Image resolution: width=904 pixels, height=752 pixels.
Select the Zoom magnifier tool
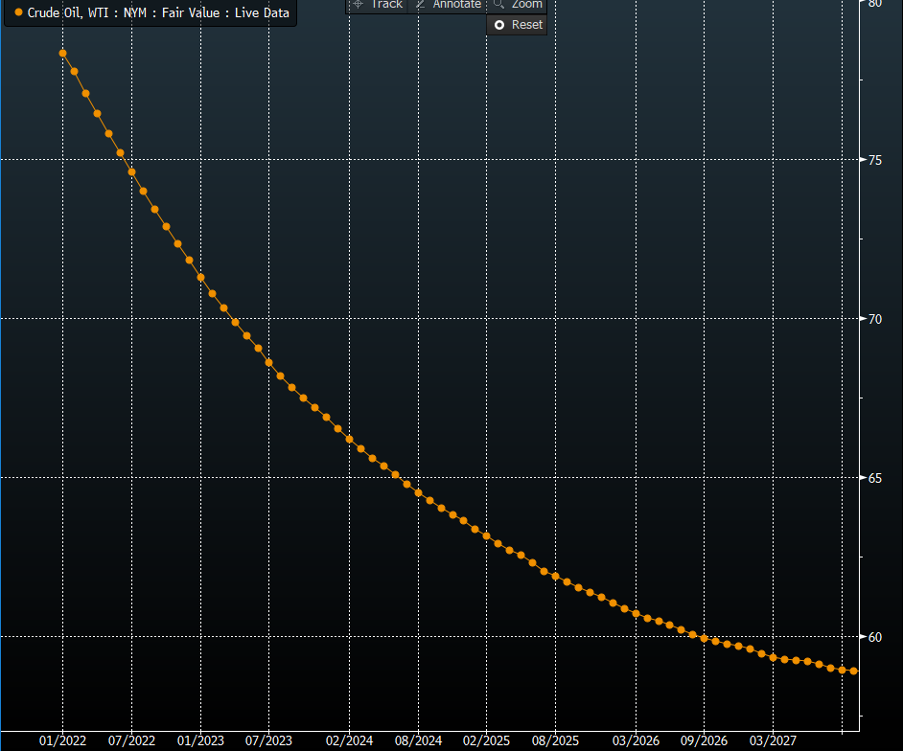click(x=518, y=5)
